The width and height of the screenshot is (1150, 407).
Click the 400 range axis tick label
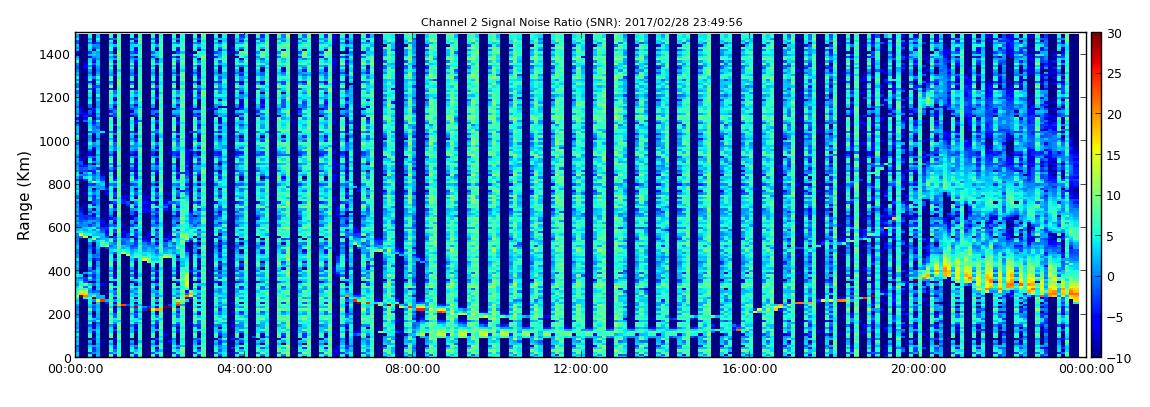tap(59, 271)
